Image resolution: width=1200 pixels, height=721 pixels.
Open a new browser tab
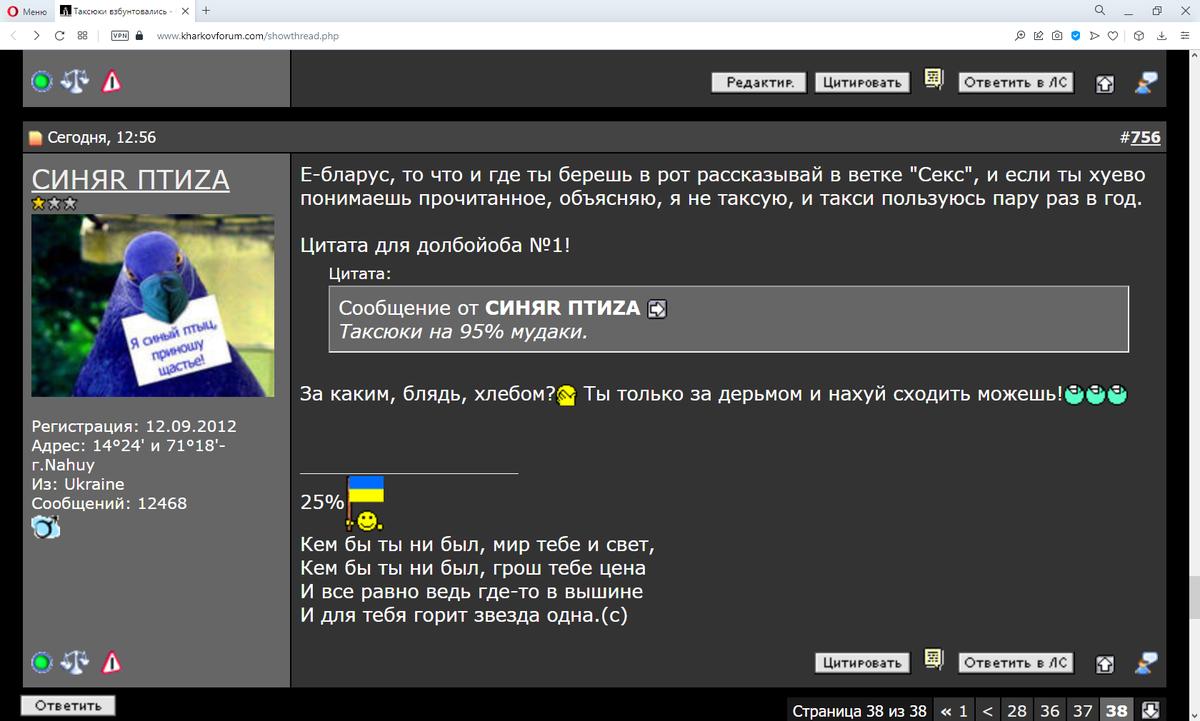point(206,11)
